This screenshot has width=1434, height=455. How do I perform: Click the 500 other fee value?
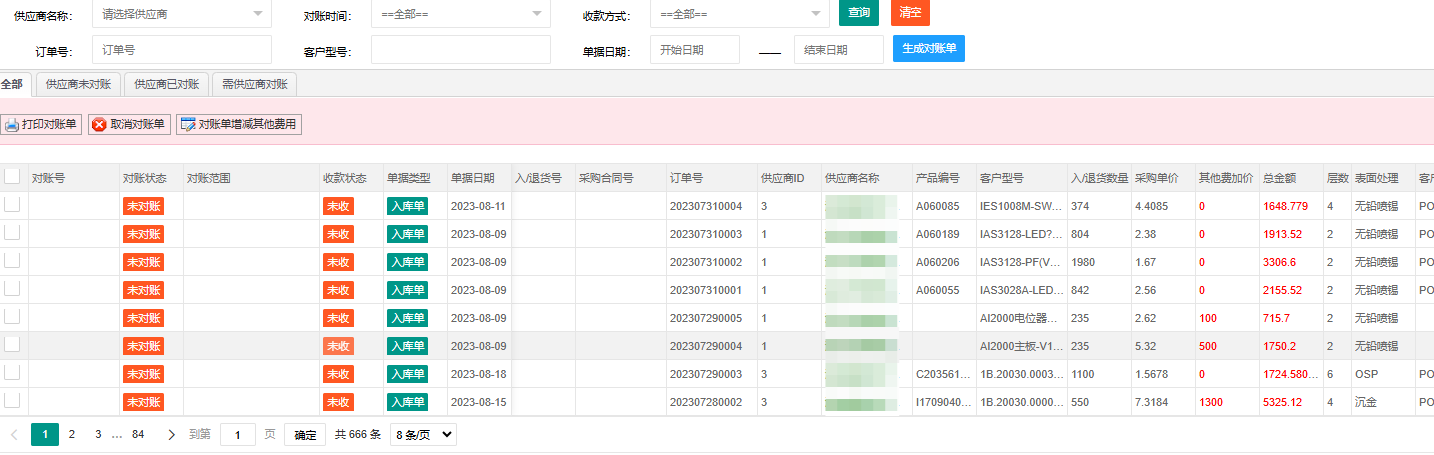(x=1208, y=346)
